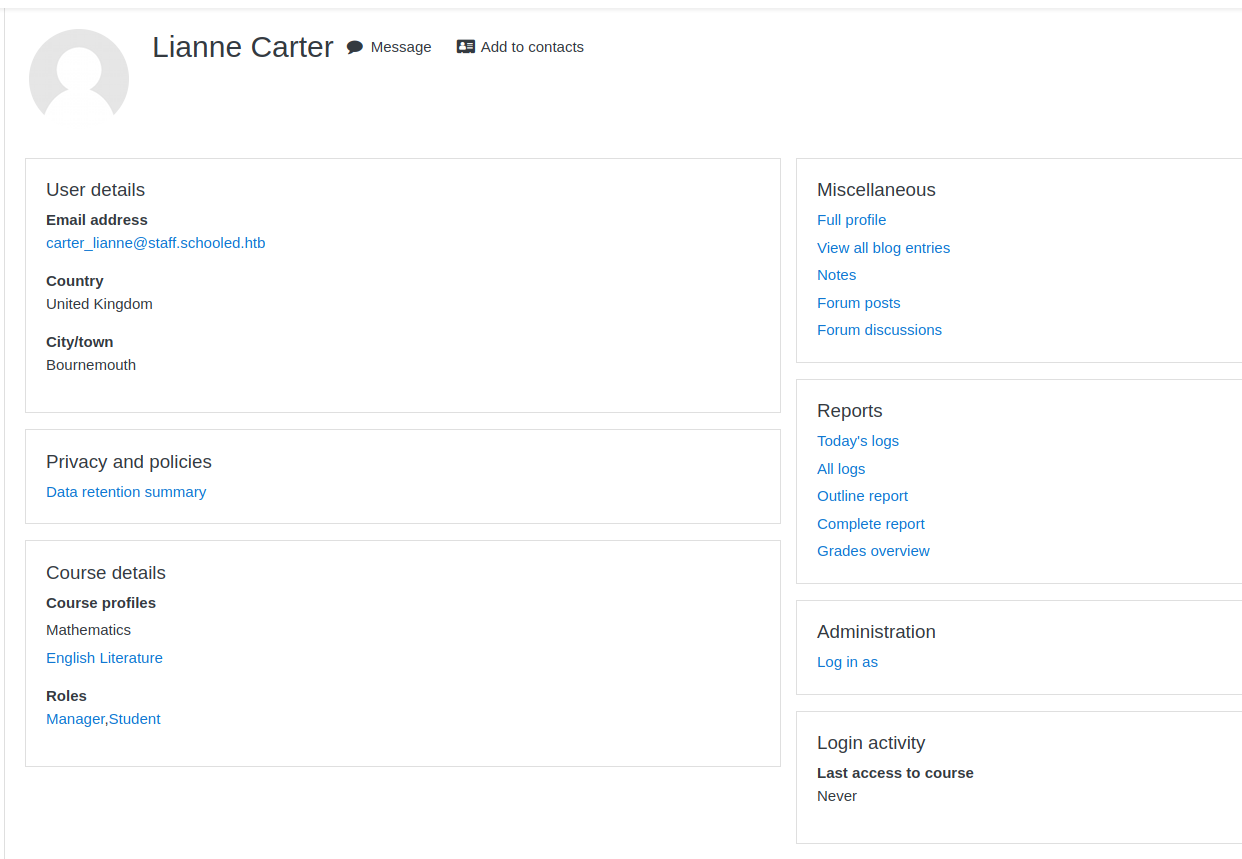
Task: Open the English Literature course profile
Action: coord(104,658)
